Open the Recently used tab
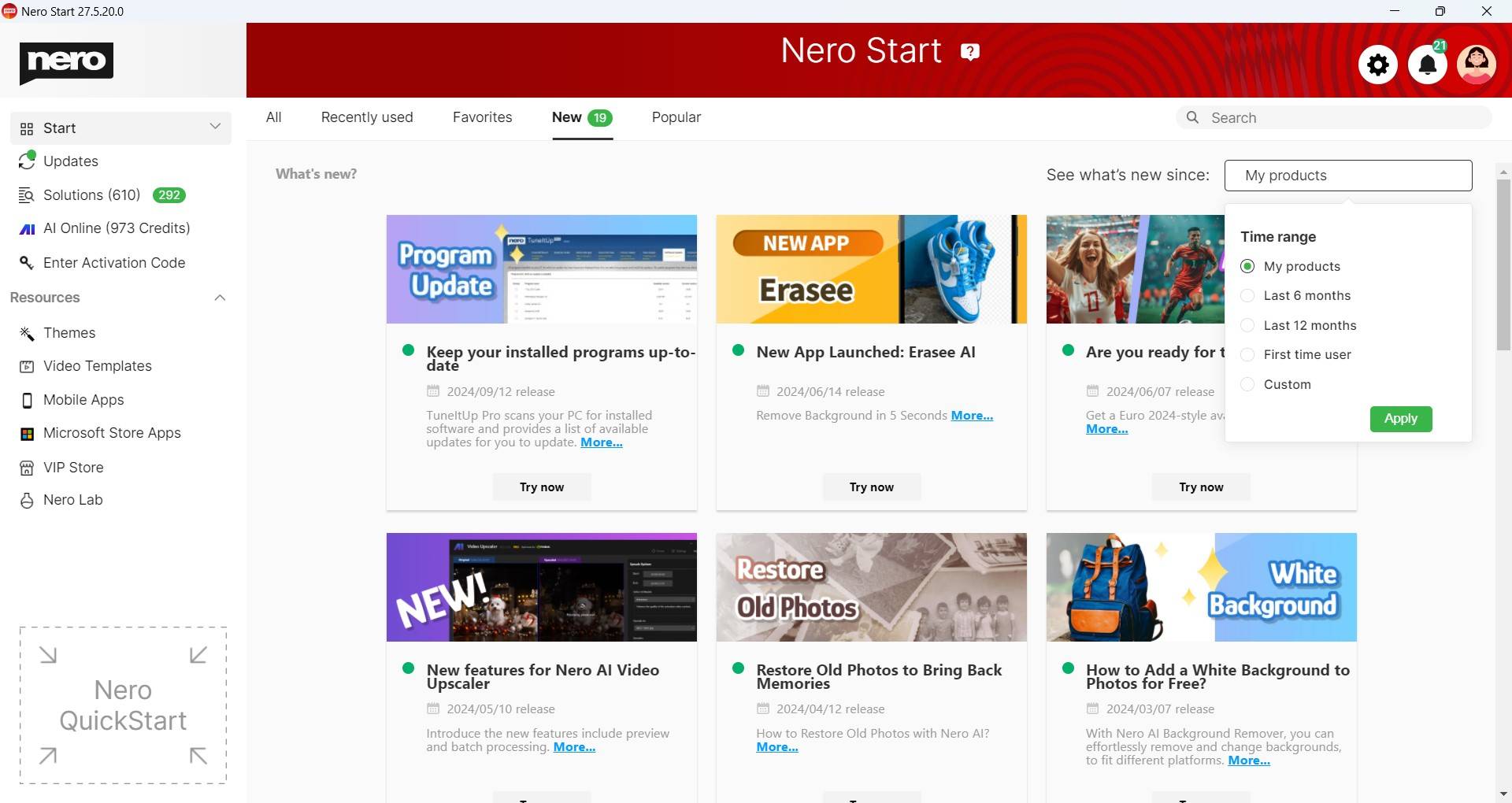1512x803 pixels. coord(366,117)
